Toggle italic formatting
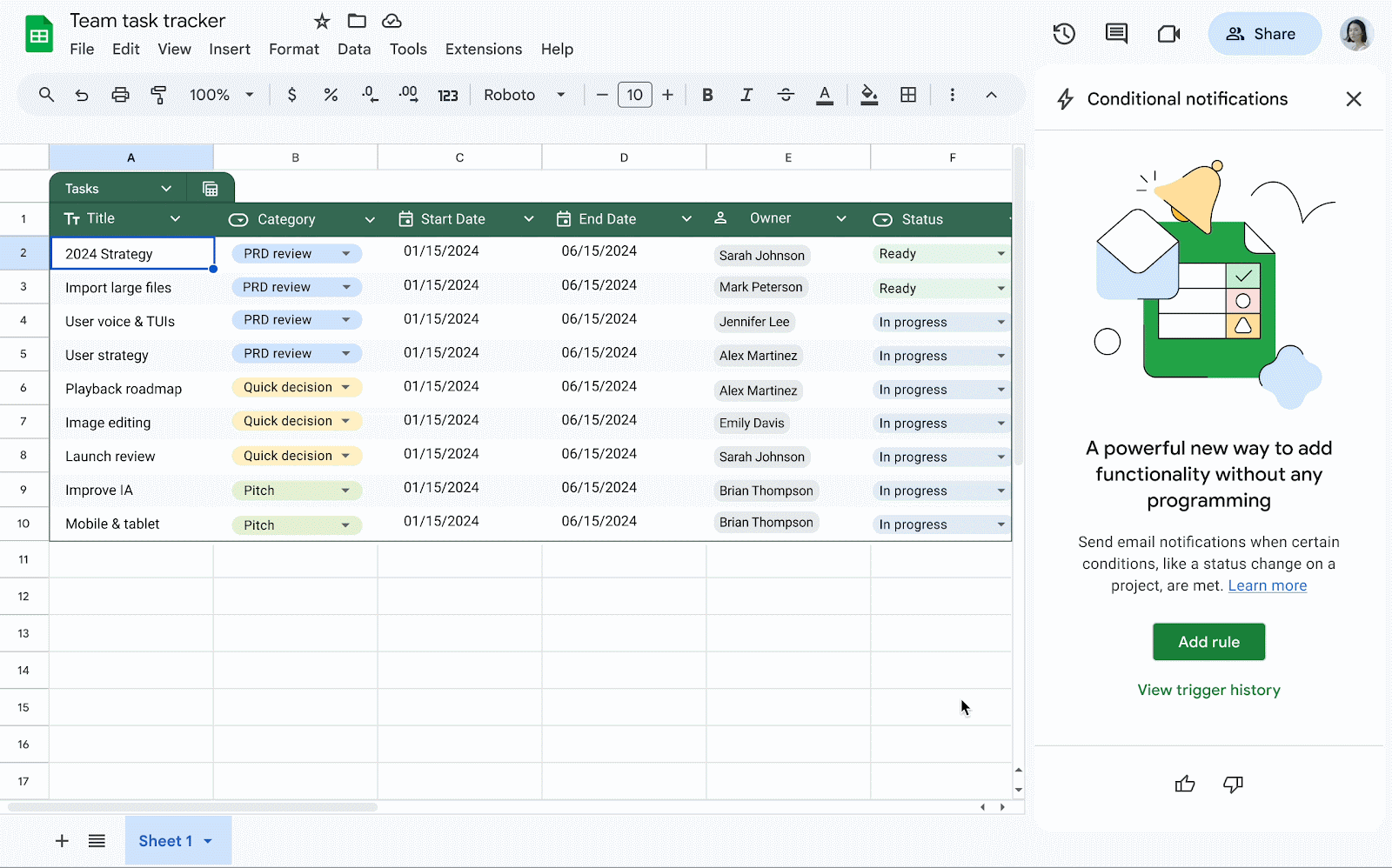 [x=746, y=95]
